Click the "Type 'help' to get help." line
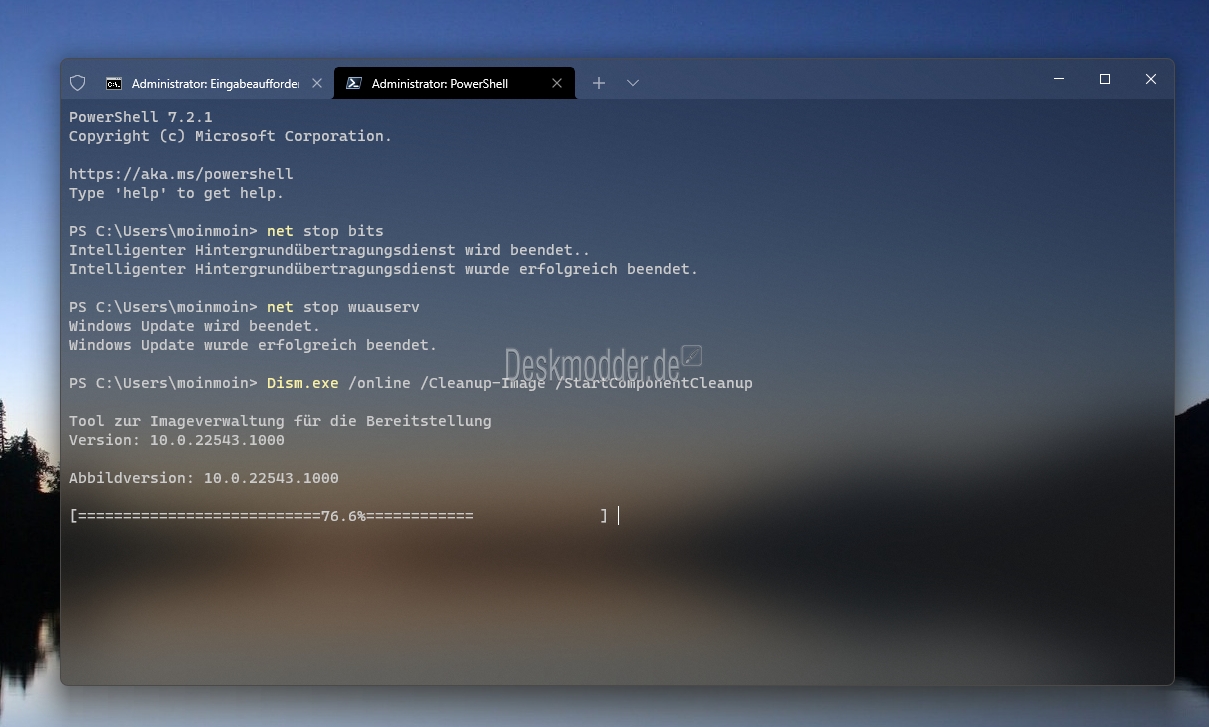The image size is (1209, 727). [177, 193]
